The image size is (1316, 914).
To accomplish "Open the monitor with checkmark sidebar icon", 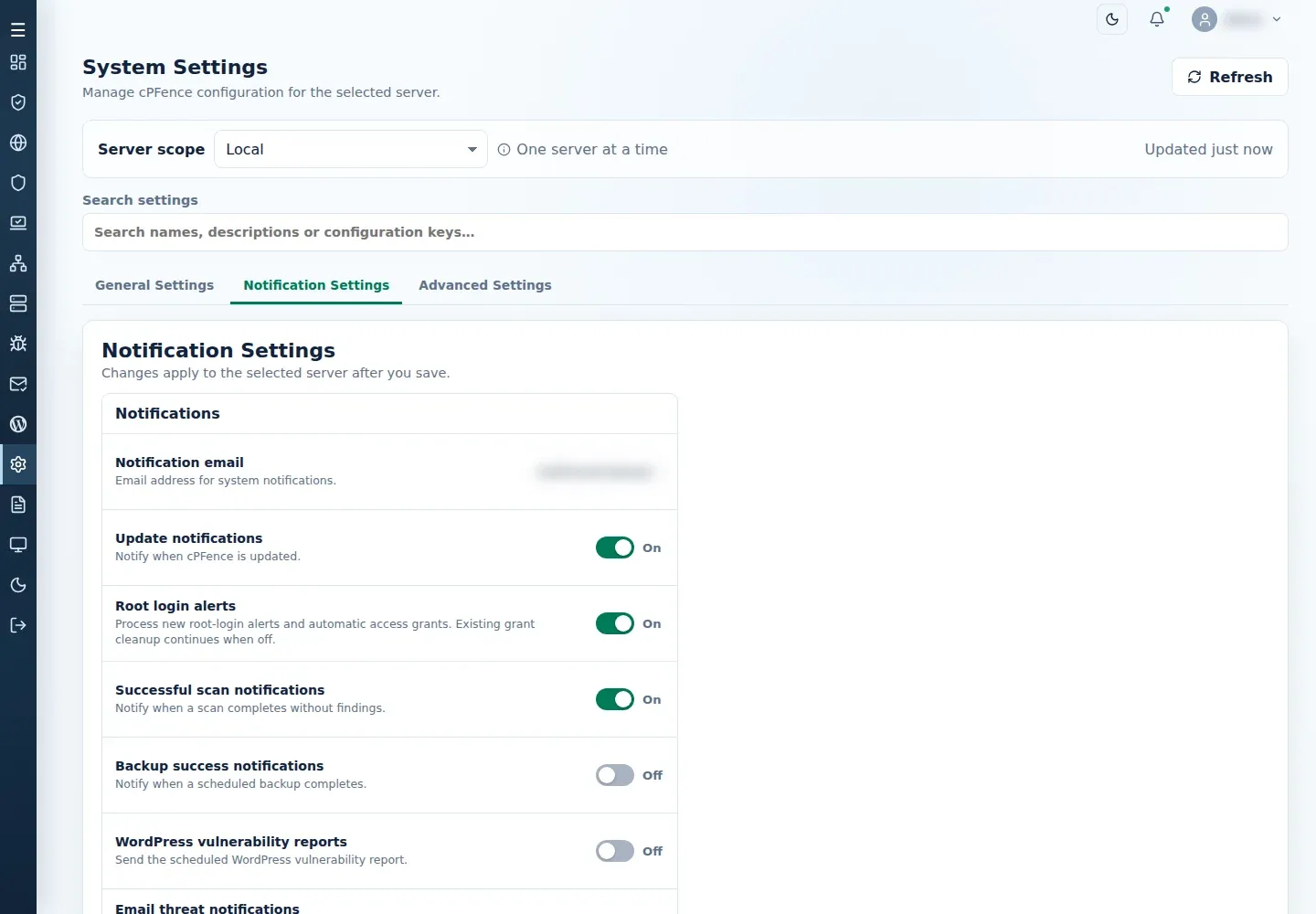I will click(x=18, y=223).
